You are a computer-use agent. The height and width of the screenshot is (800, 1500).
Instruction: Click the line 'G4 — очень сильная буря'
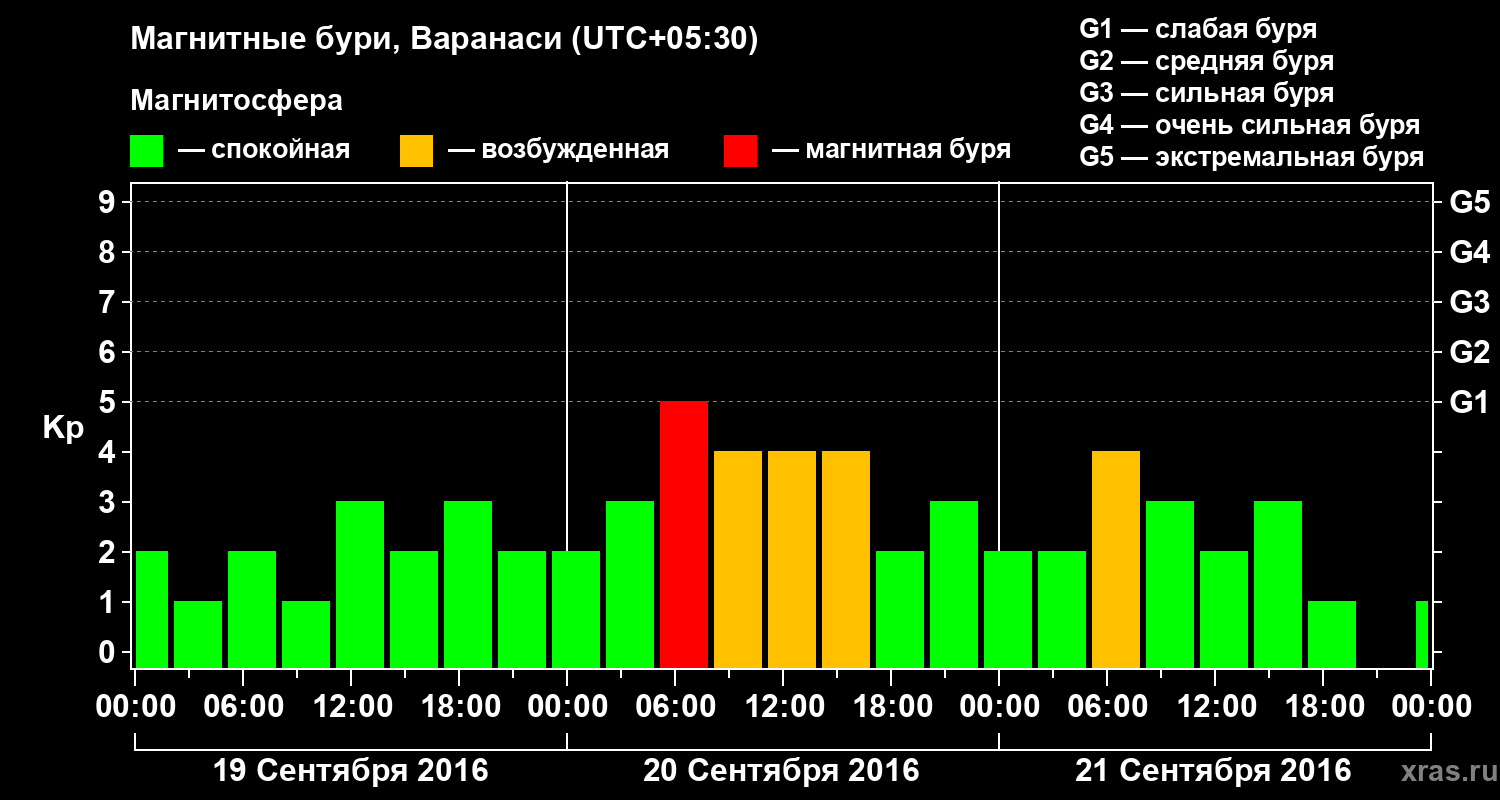(x=1249, y=125)
